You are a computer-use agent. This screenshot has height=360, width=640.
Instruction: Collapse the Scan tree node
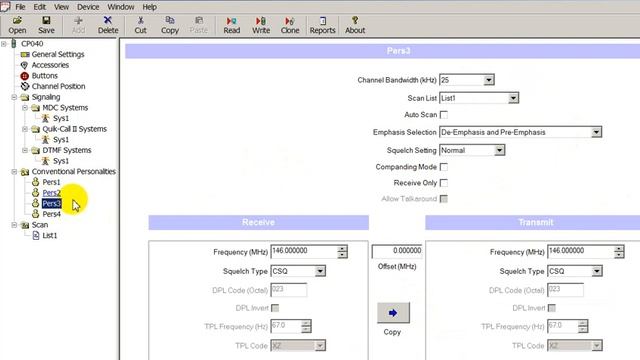(14, 225)
